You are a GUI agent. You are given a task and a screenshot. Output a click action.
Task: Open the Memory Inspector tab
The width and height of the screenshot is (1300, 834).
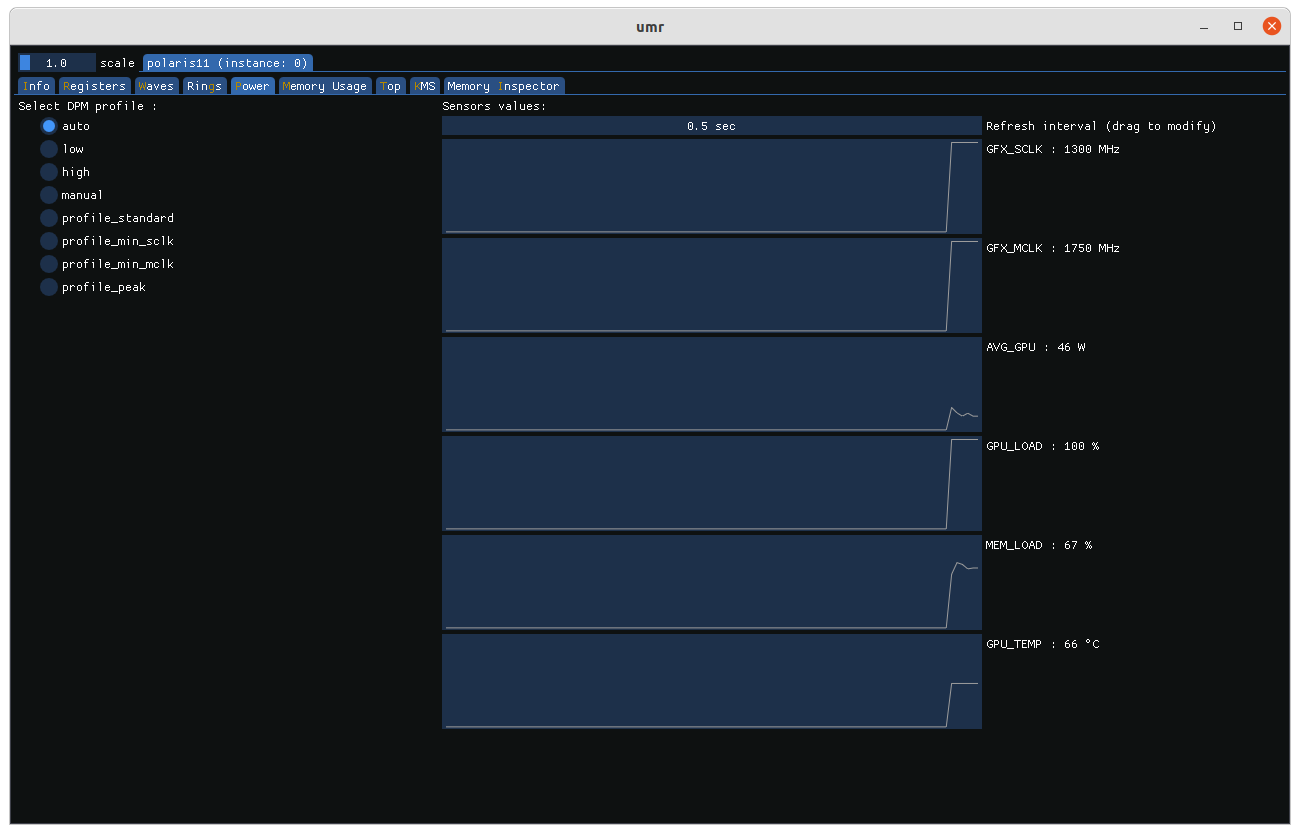coord(504,86)
